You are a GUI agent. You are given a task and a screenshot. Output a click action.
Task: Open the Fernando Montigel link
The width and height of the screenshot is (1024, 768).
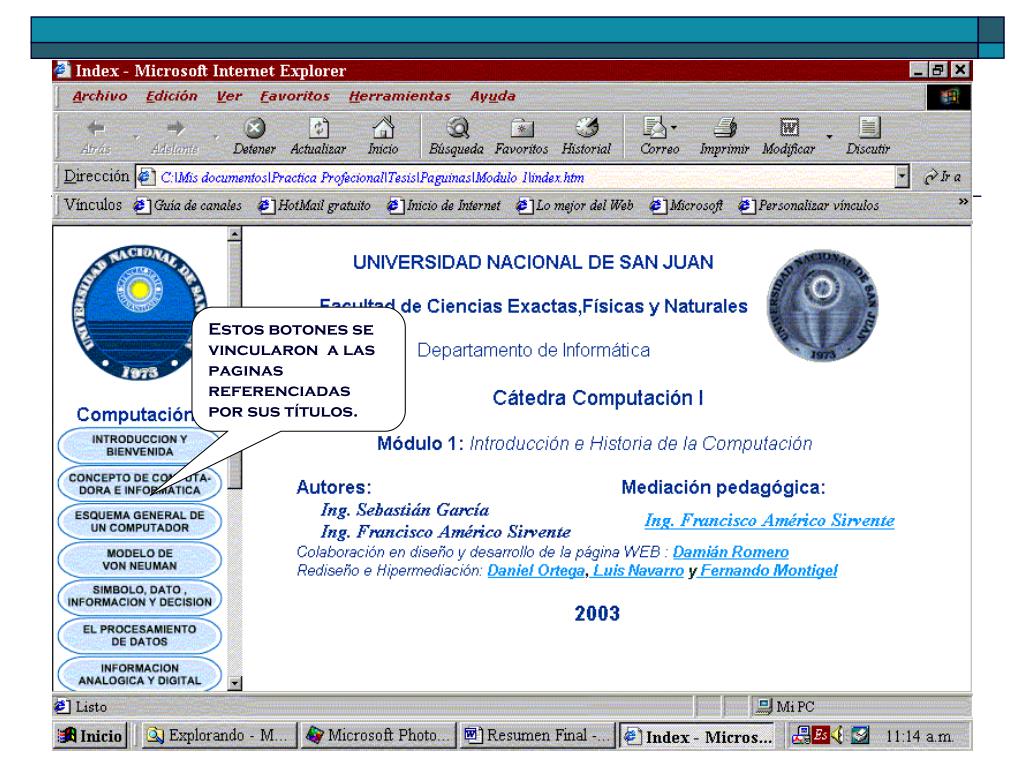point(769,570)
